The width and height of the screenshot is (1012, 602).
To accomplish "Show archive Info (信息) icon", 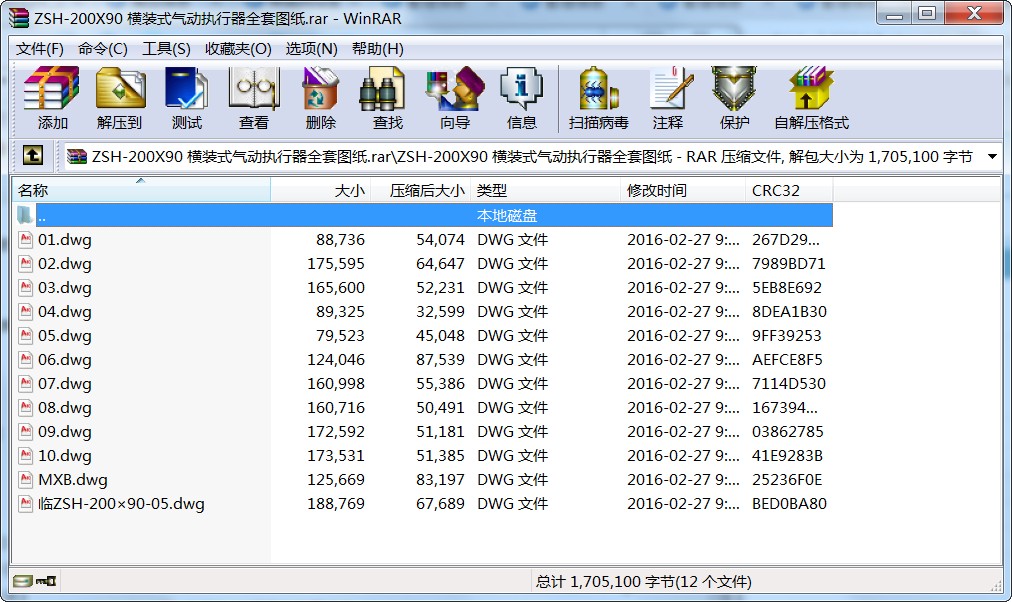I will click(521, 98).
